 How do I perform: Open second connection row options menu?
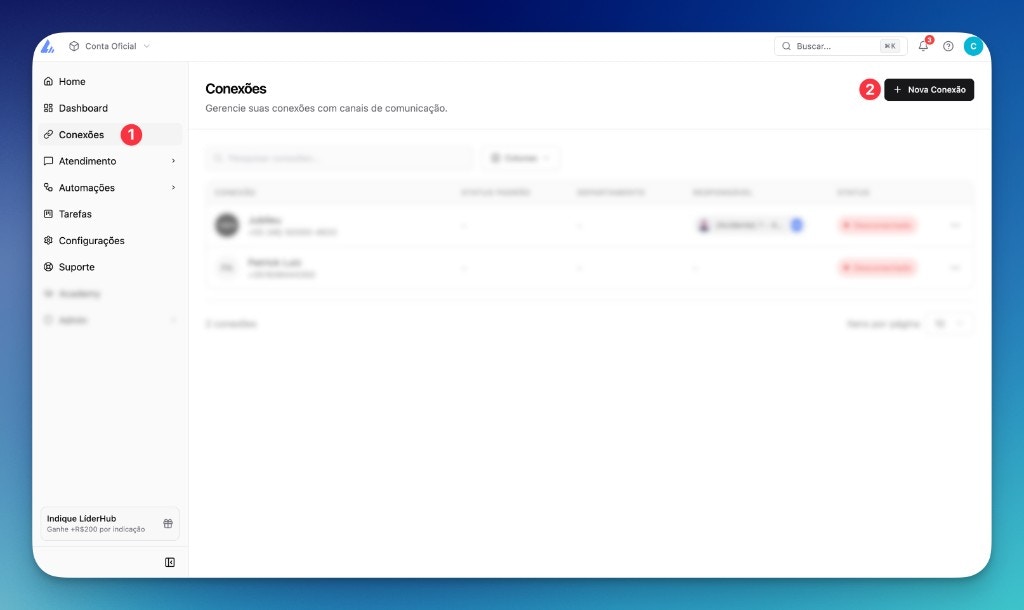[955, 268]
